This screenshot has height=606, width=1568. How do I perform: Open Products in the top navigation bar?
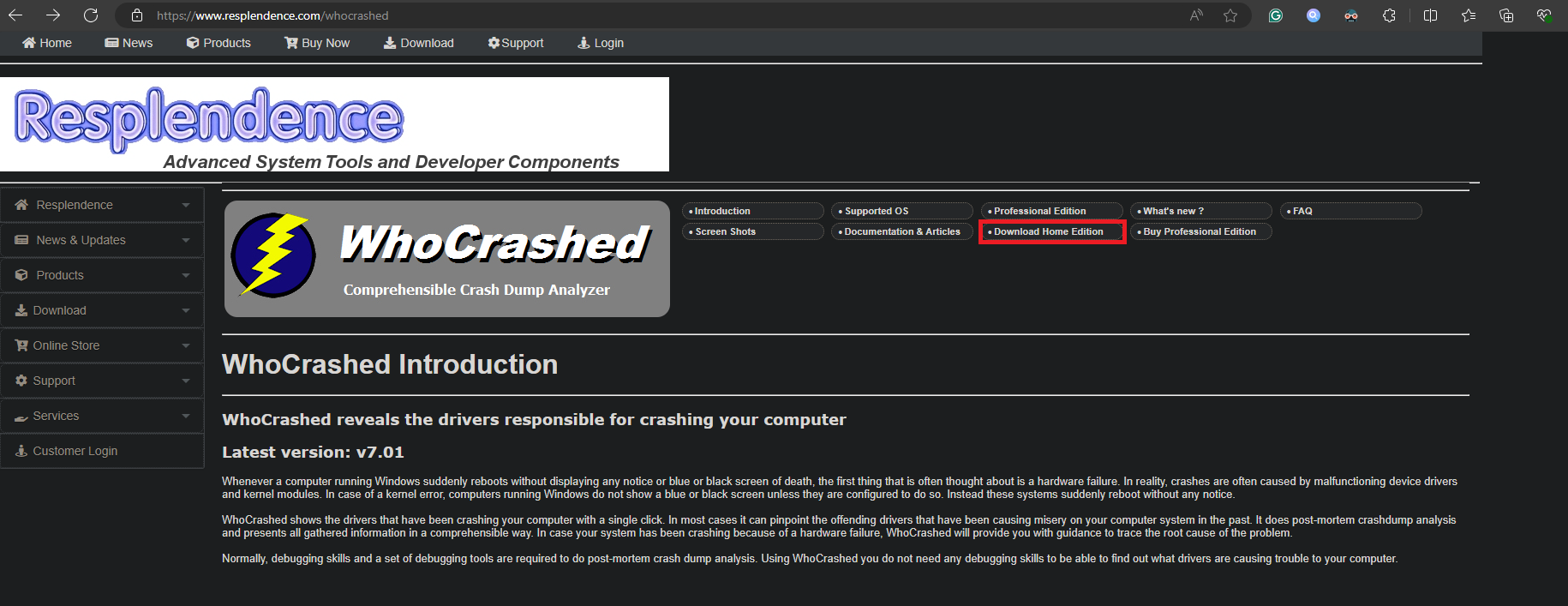(x=218, y=43)
